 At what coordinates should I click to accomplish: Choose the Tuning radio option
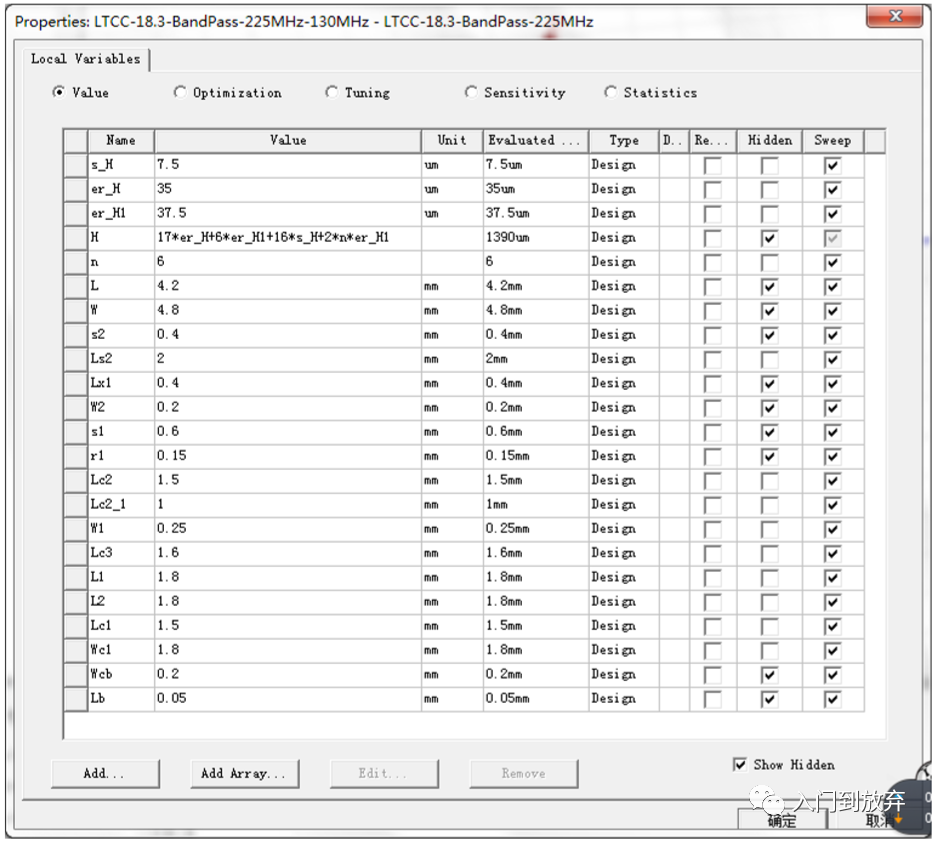(332, 92)
